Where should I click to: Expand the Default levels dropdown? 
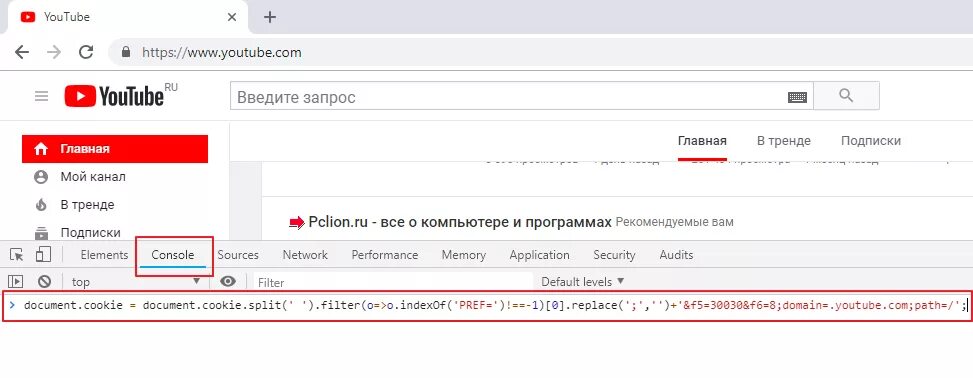pos(582,282)
